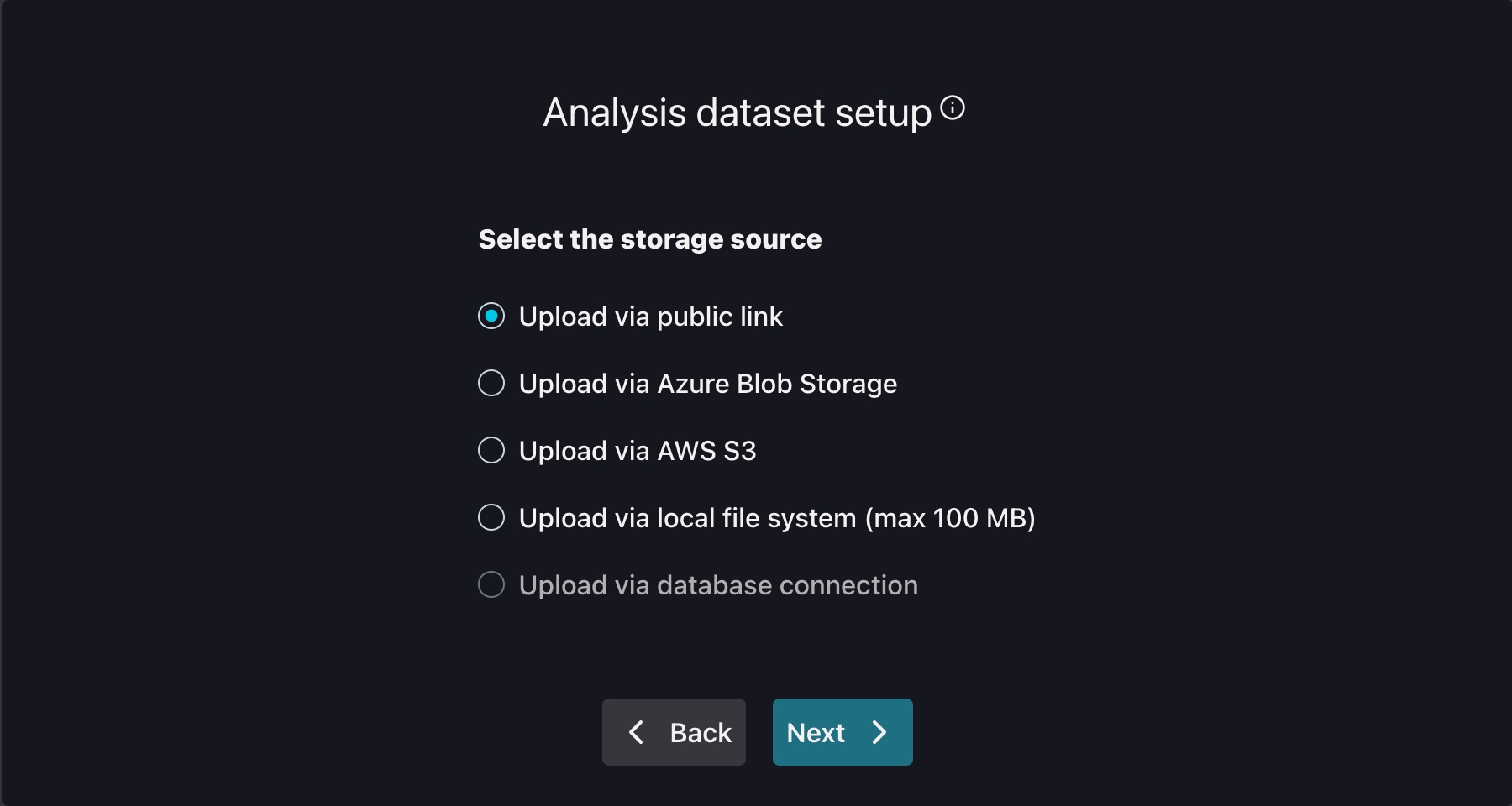Go back with the Back button
This screenshot has height=806, width=1512.
[x=674, y=732]
